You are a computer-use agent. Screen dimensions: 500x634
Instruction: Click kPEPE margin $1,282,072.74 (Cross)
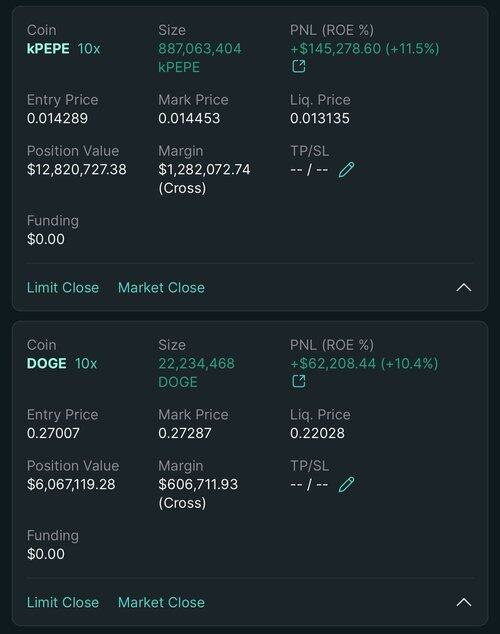pyautogui.click(x=204, y=178)
